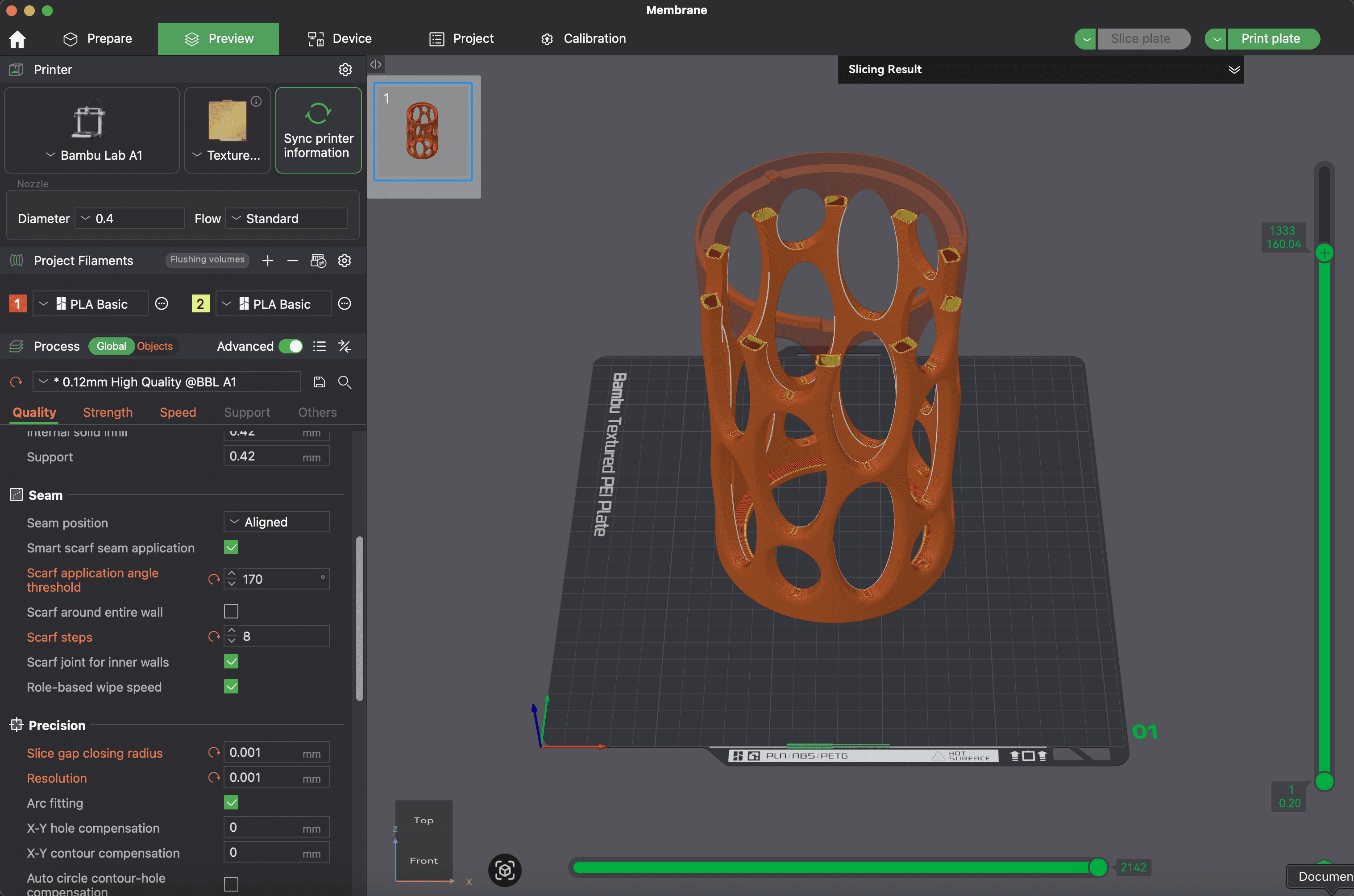Uncheck Arc fitting
Screen dimensions: 1354x896
tap(231, 802)
